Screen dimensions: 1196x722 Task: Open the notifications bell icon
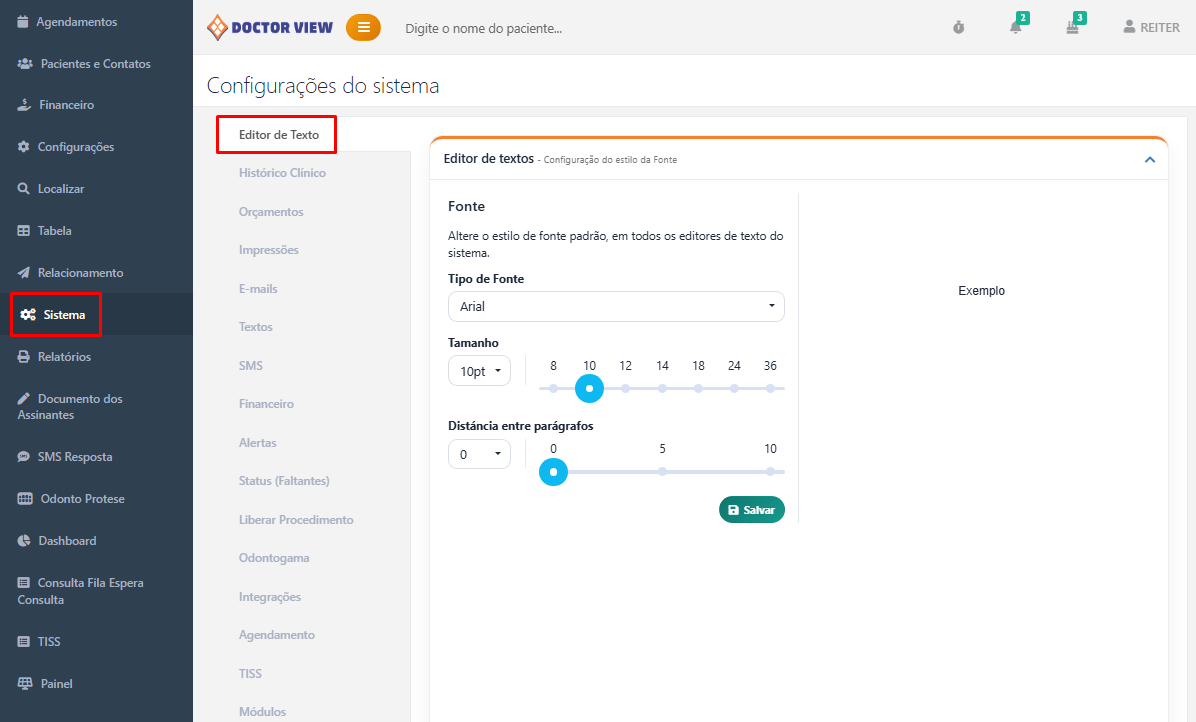pyautogui.click(x=1016, y=28)
